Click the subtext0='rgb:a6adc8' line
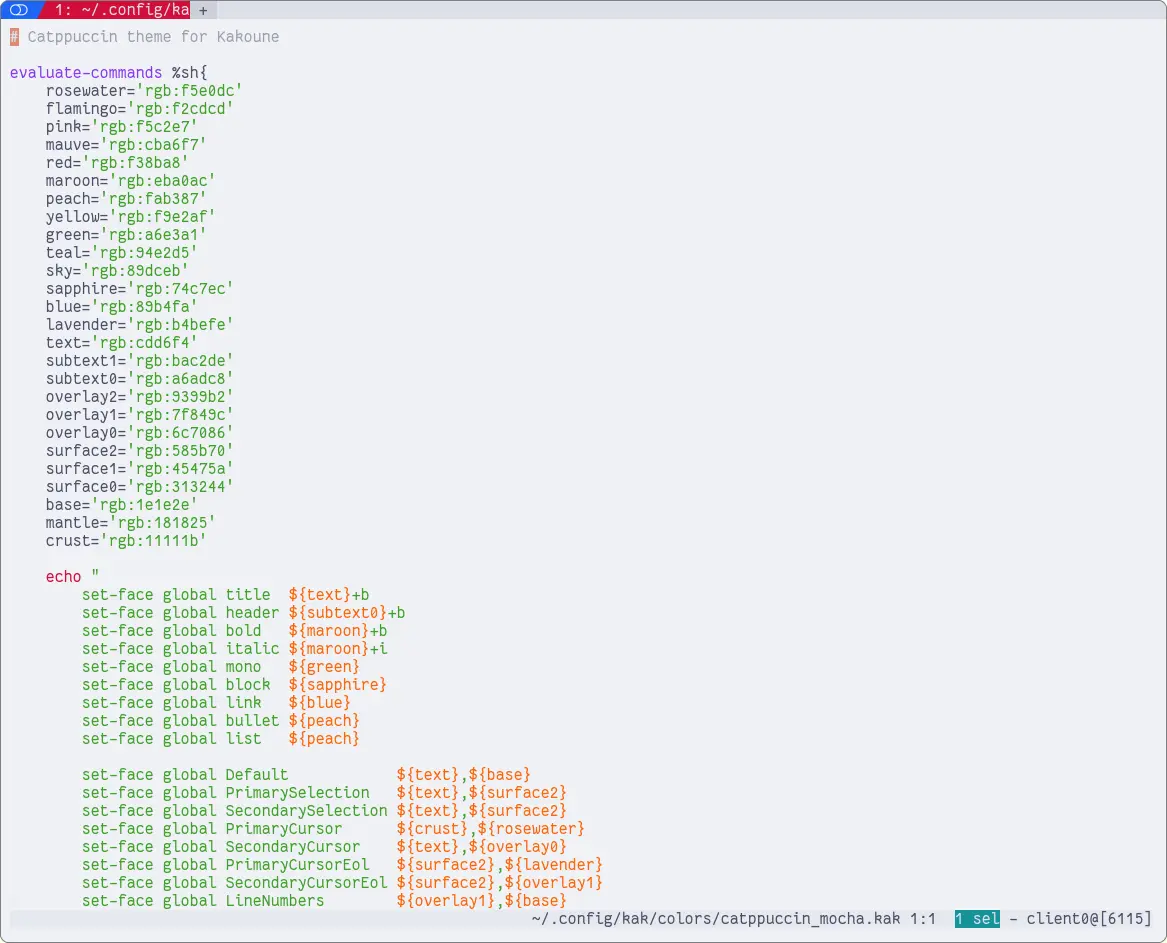 pos(139,378)
